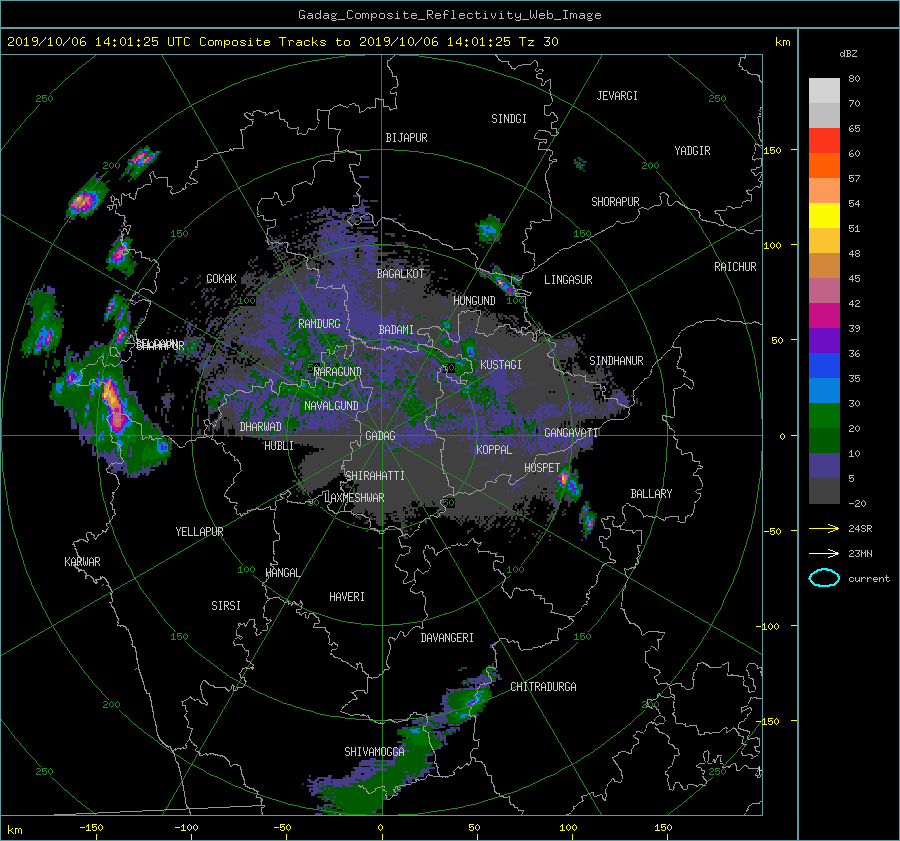Click the SINDGI label on map
Viewport: 900px width, 841px height.
(509, 119)
